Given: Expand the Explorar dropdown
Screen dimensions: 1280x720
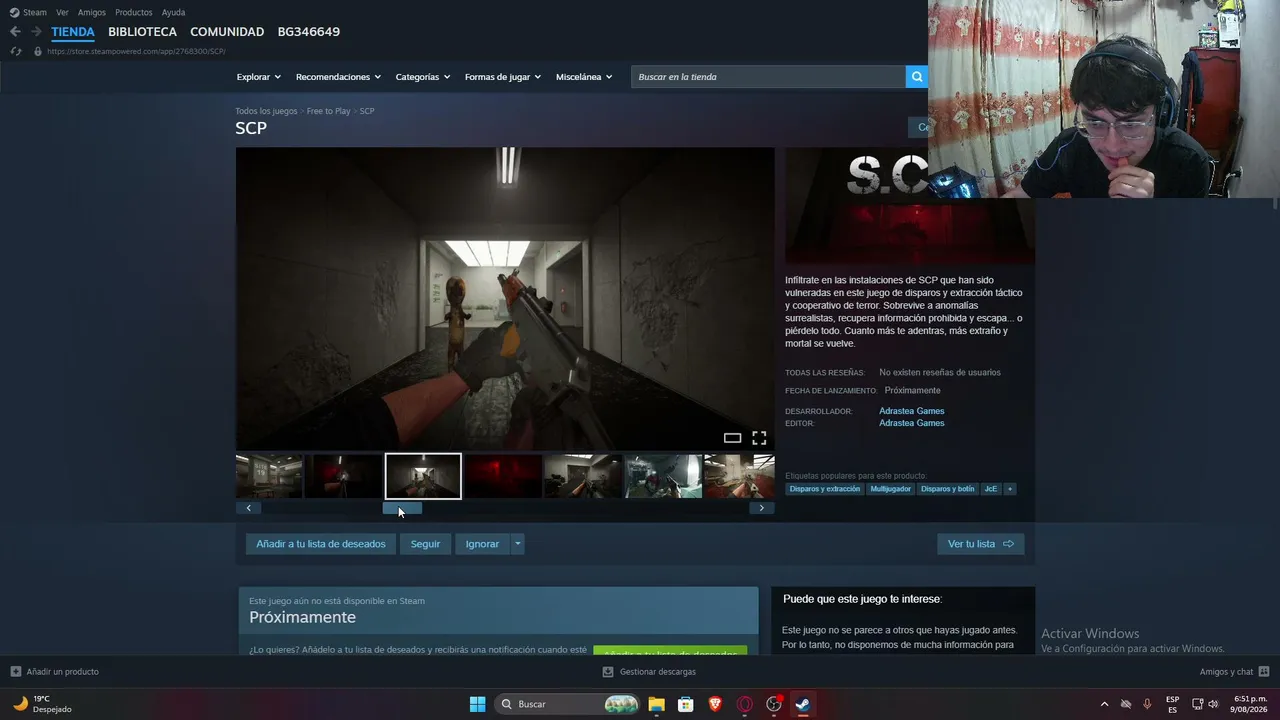Looking at the screenshot, I should [258, 77].
